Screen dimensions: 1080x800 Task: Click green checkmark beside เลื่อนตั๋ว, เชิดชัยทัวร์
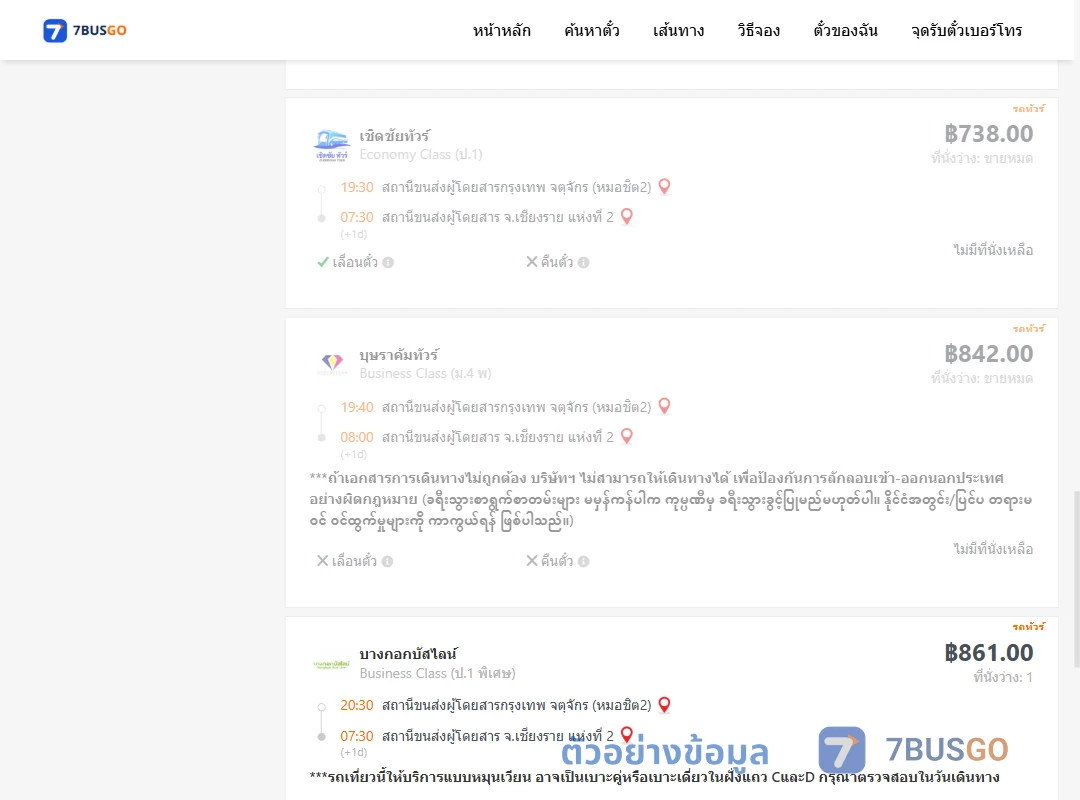point(322,262)
